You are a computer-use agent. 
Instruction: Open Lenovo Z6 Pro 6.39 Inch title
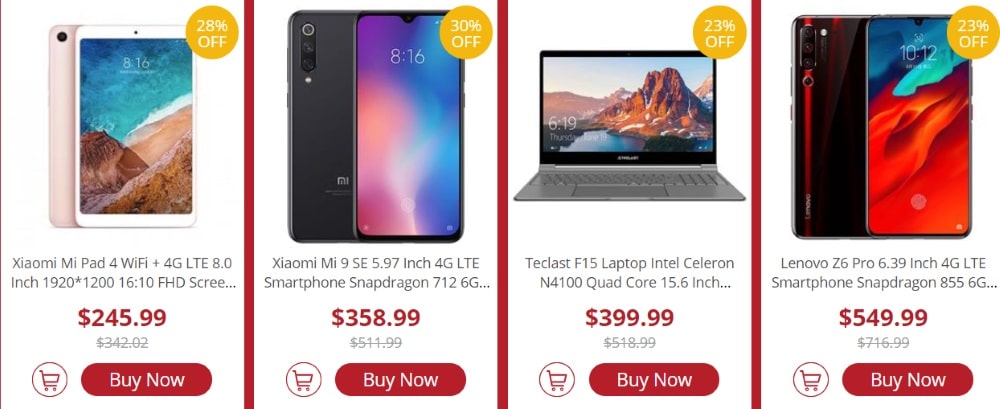click(x=883, y=272)
